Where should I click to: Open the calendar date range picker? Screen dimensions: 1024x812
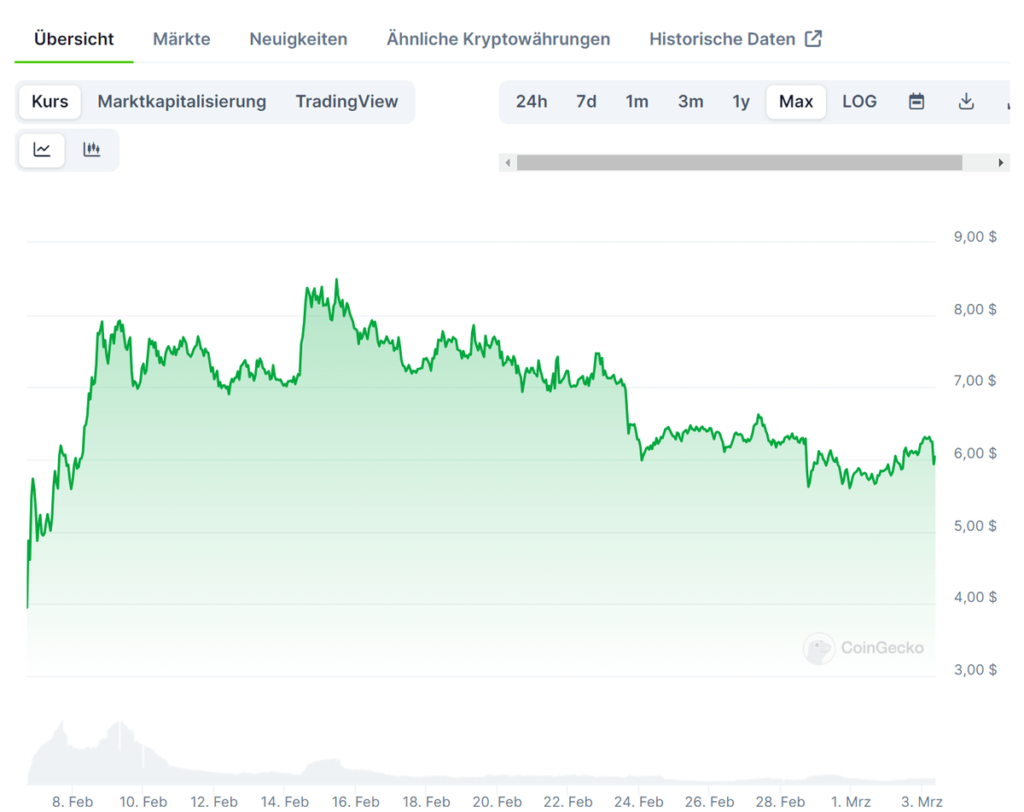tap(916, 101)
